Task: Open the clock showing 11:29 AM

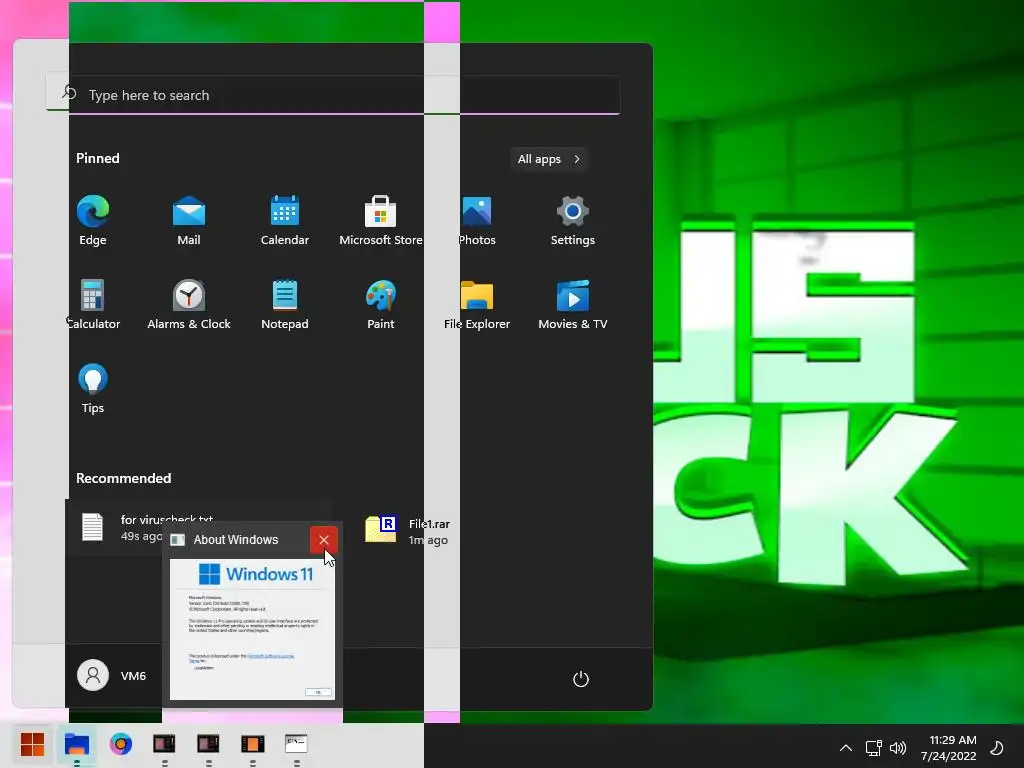Action: click(x=949, y=748)
